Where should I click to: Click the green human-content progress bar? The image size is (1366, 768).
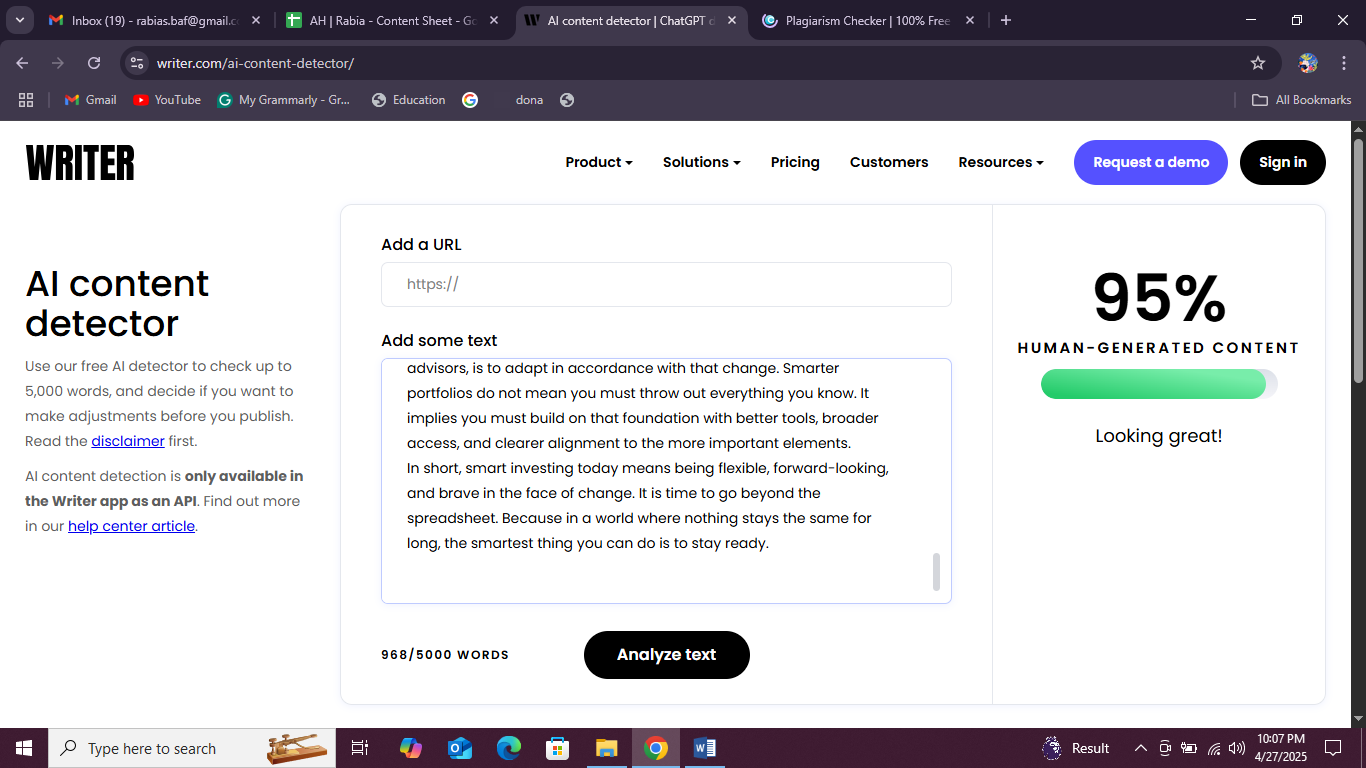[1159, 384]
